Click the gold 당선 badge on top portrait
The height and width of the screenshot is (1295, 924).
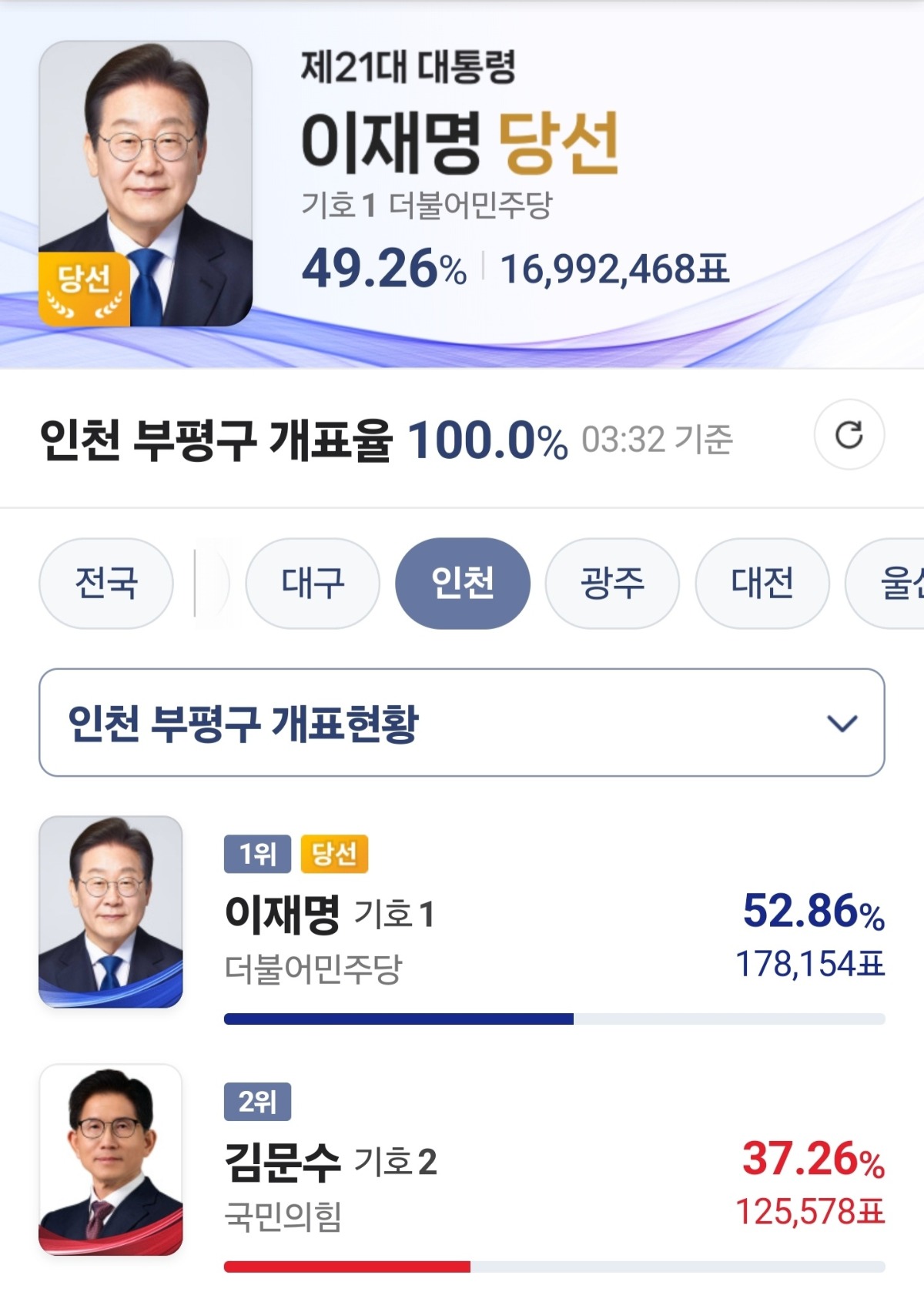(x=84, y=289)
